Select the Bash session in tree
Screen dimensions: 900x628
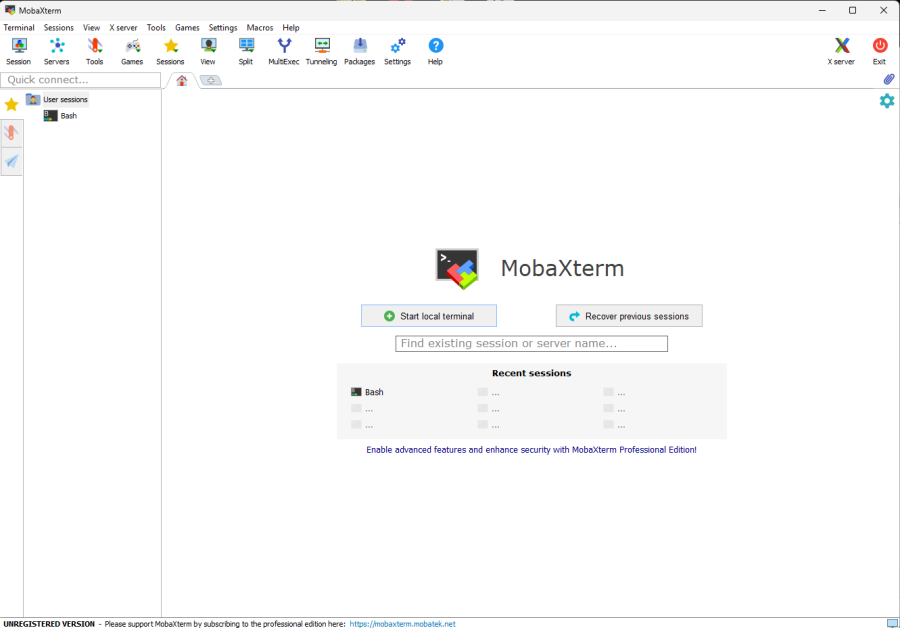point(68,116)
